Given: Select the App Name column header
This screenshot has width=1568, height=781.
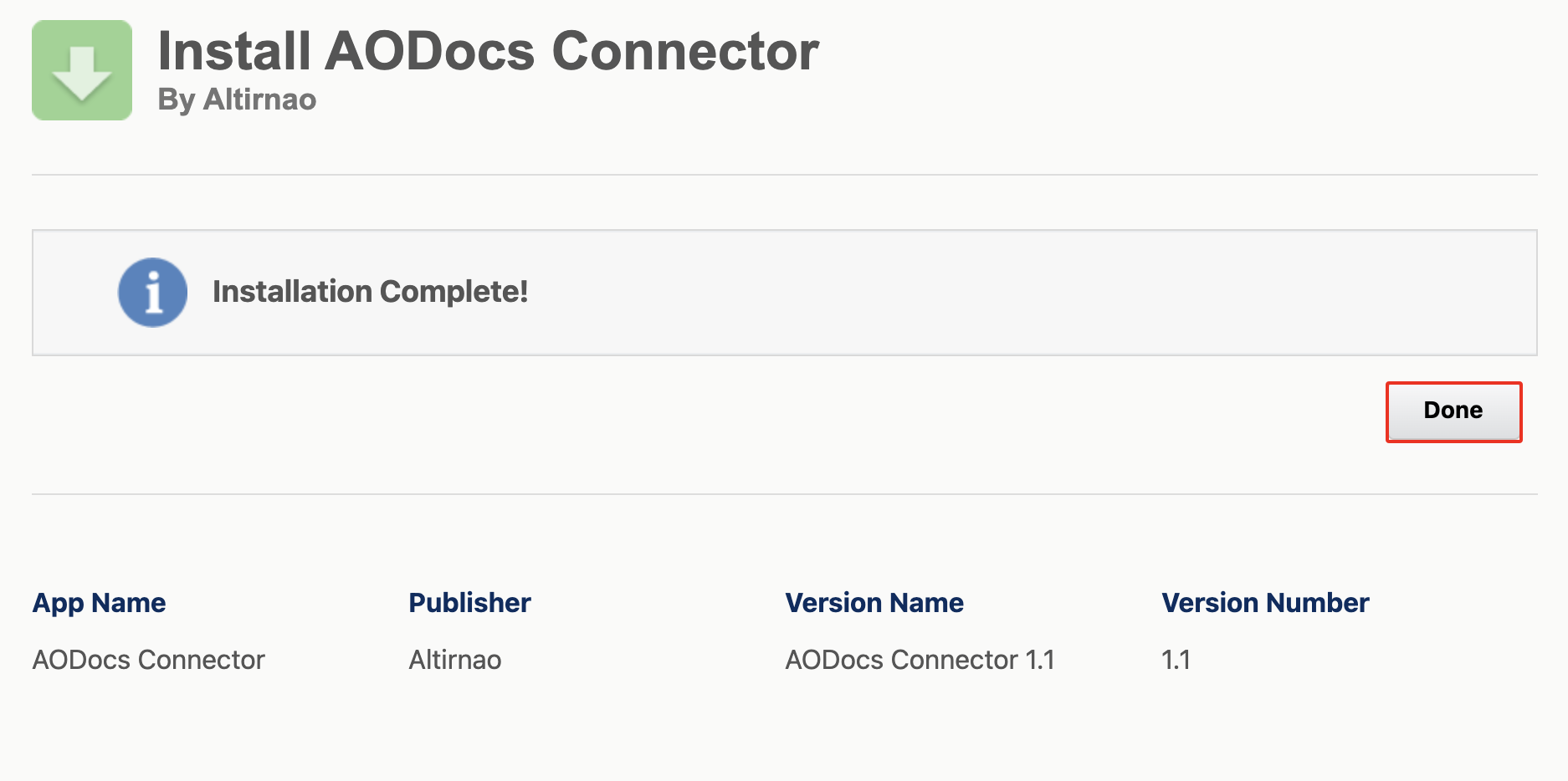Looking at the screenshot, I should tap(99, 603).
